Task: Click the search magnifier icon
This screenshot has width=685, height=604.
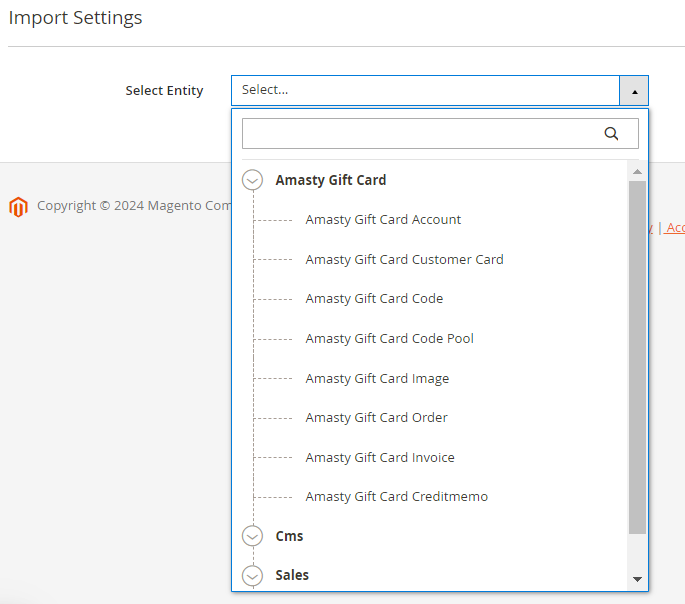Action: click(611, 133)
